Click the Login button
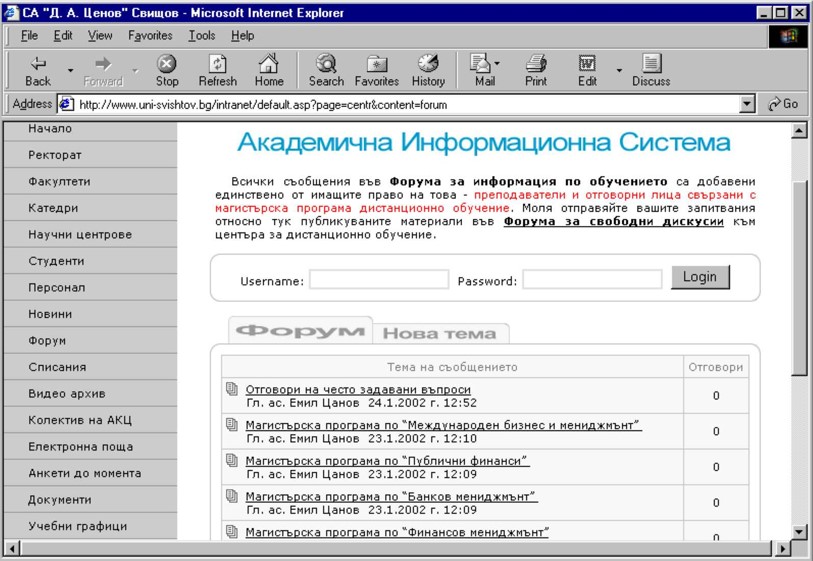The width and height of the screenshot is (813, 561). coord(700,277)
